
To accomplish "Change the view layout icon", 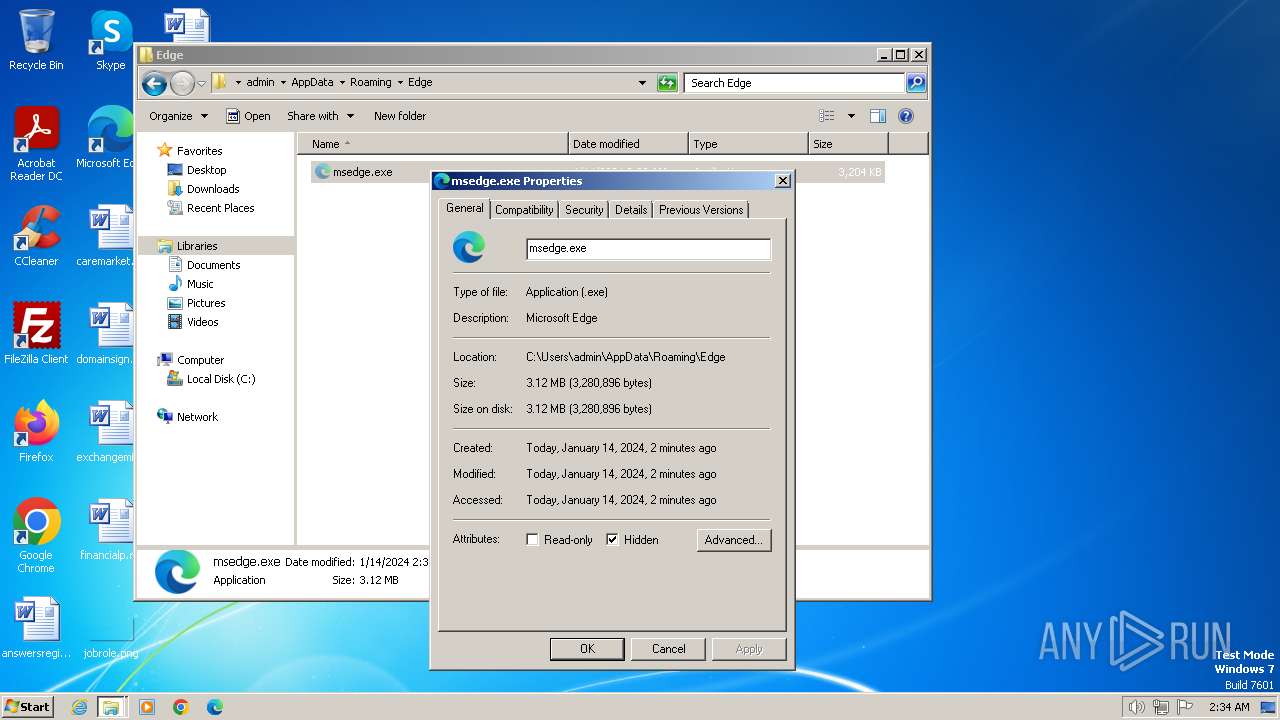I will tap(827, 116).
